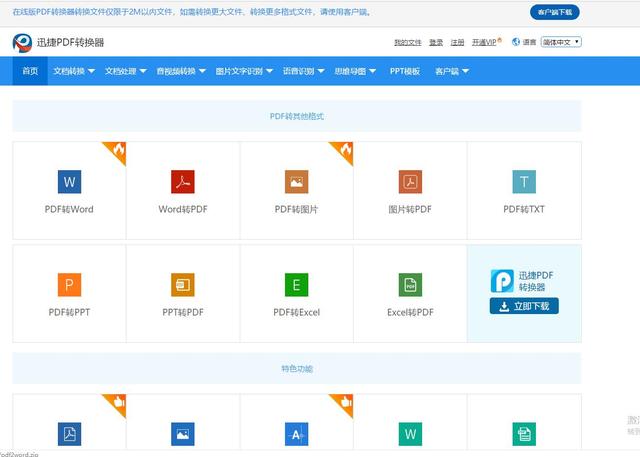Click the PPT转PDF label text
This screenshot has height=457, width=640.
[183, 313]
